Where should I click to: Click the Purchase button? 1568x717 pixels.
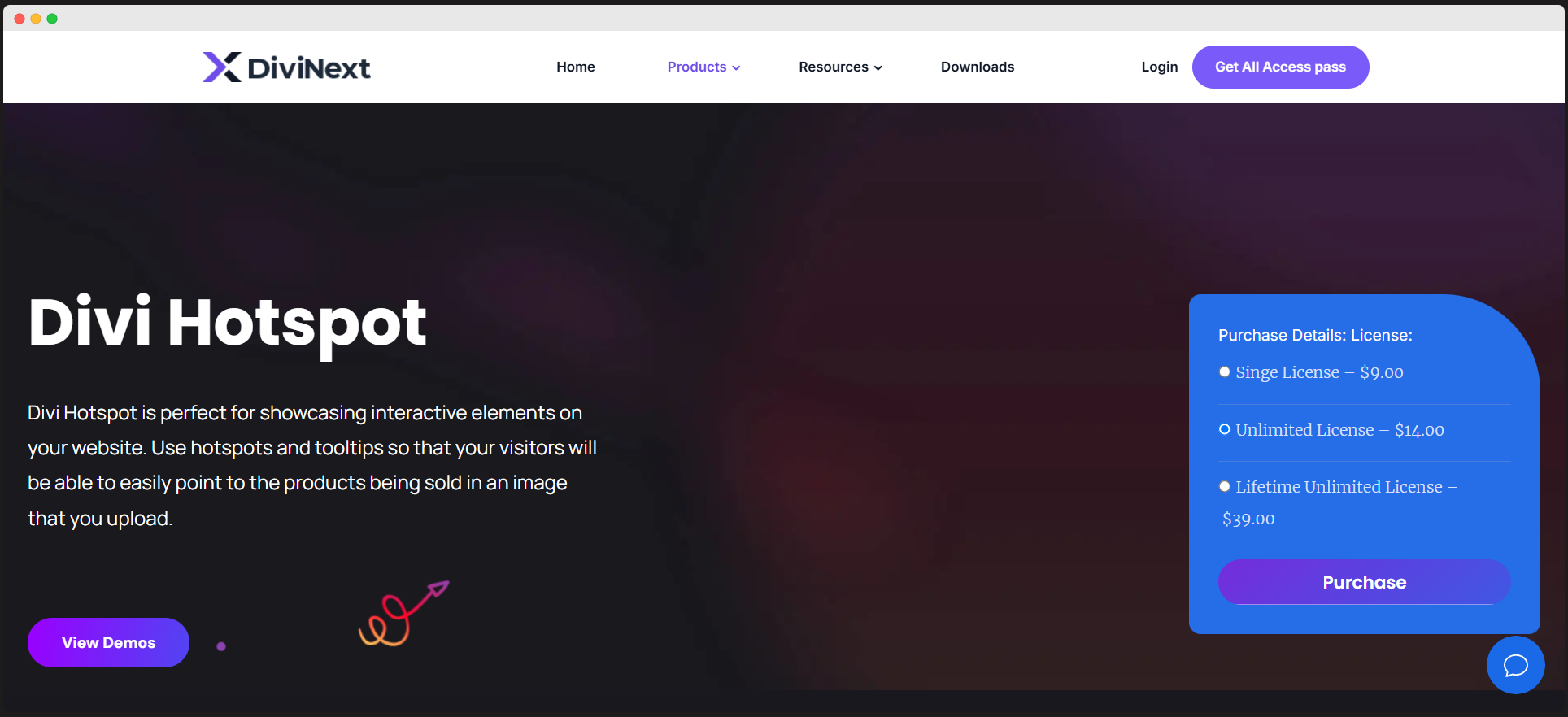1364,582
